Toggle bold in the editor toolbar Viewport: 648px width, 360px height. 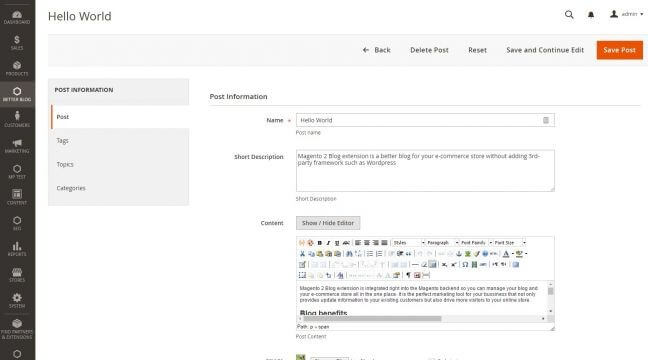click(x=319, y=243)
